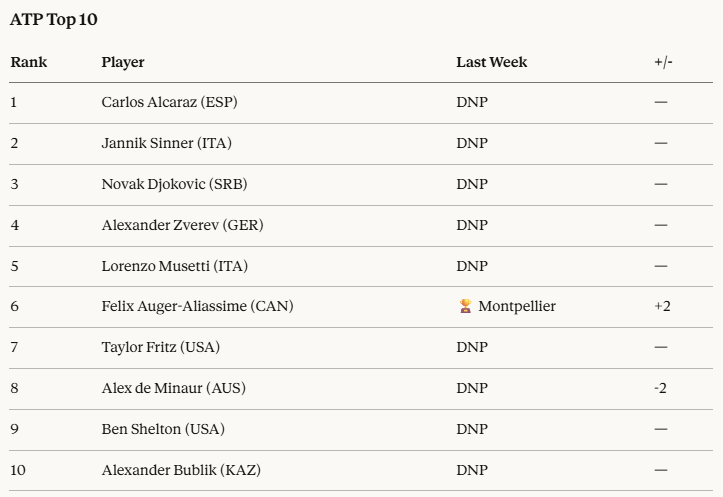Select Taylor Fritz (USA) player name
The width and height of the screenshot is (723, 497).
(161, 347)
